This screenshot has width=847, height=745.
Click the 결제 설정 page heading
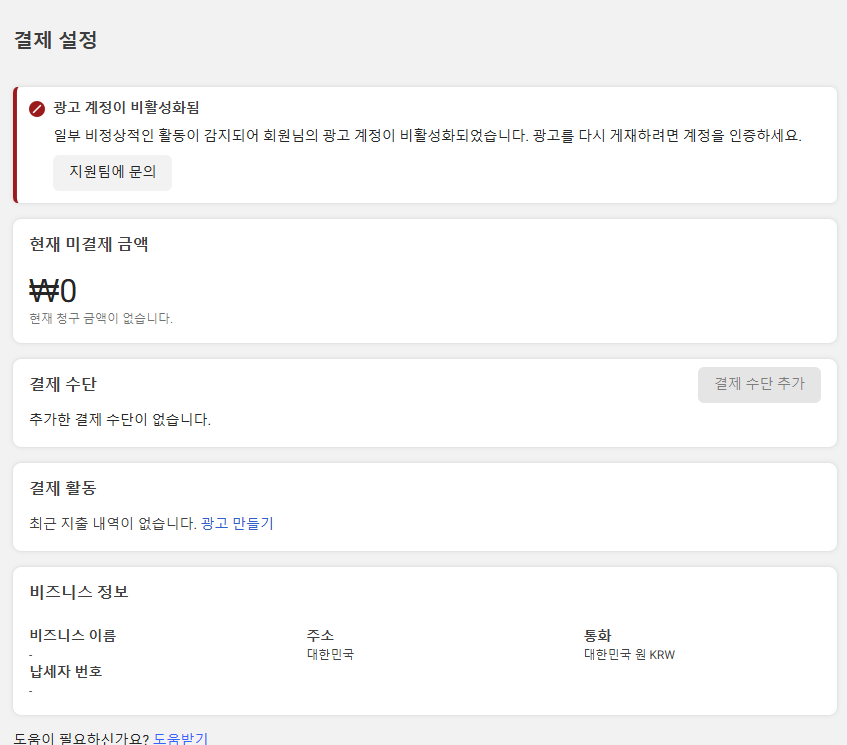point(55,40)
